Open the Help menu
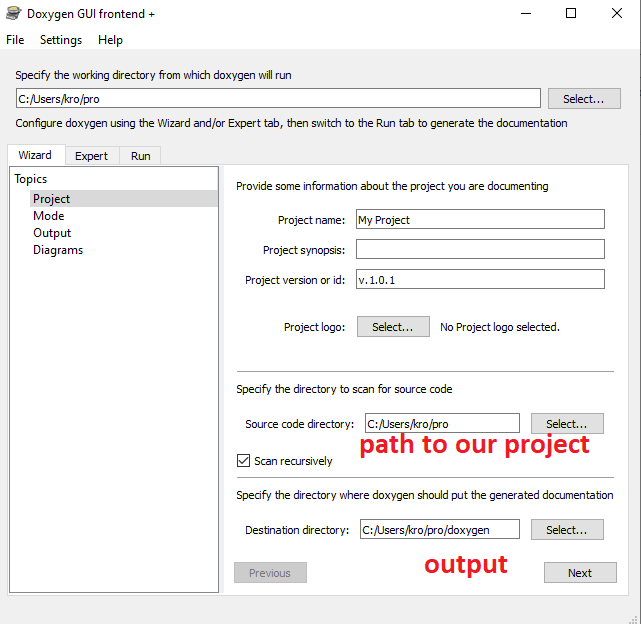Screen dimensions: 641x624 pyautogui.click(x=110, y=40)
